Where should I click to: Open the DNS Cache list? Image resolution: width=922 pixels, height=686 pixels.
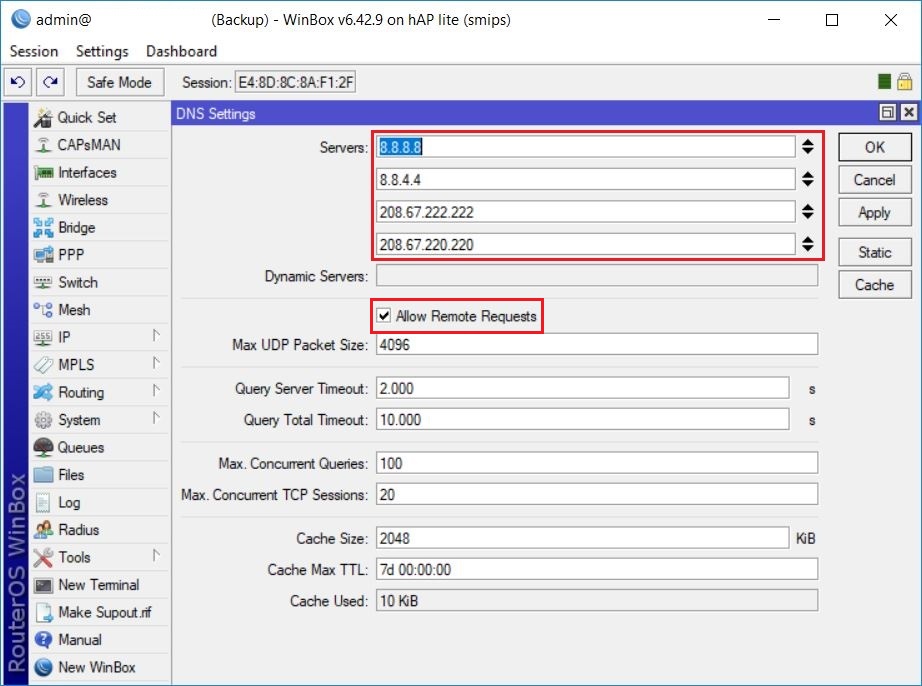click(x=875, y=285)
